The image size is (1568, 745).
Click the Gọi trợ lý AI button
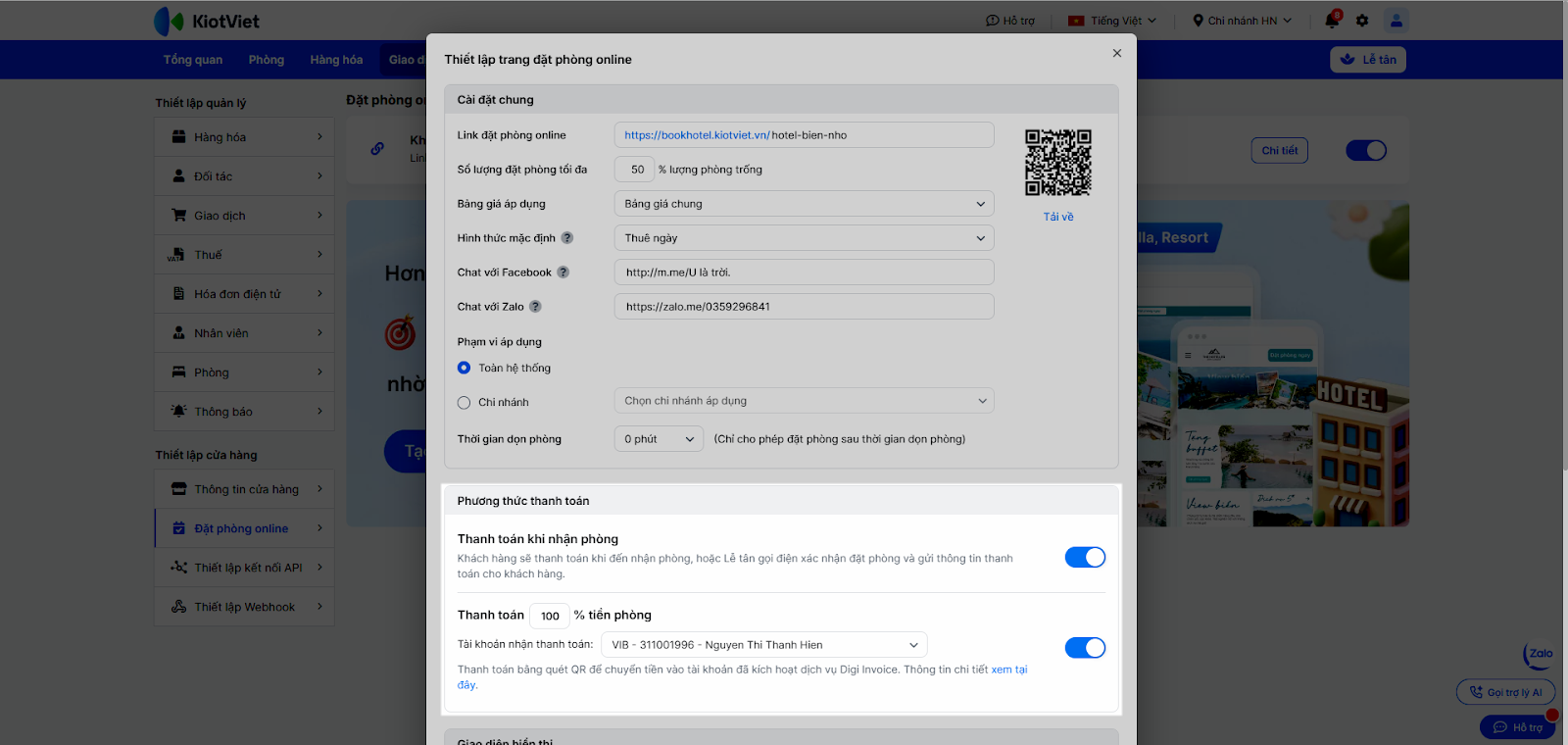pyautogui.click(x=1506, y=692)
